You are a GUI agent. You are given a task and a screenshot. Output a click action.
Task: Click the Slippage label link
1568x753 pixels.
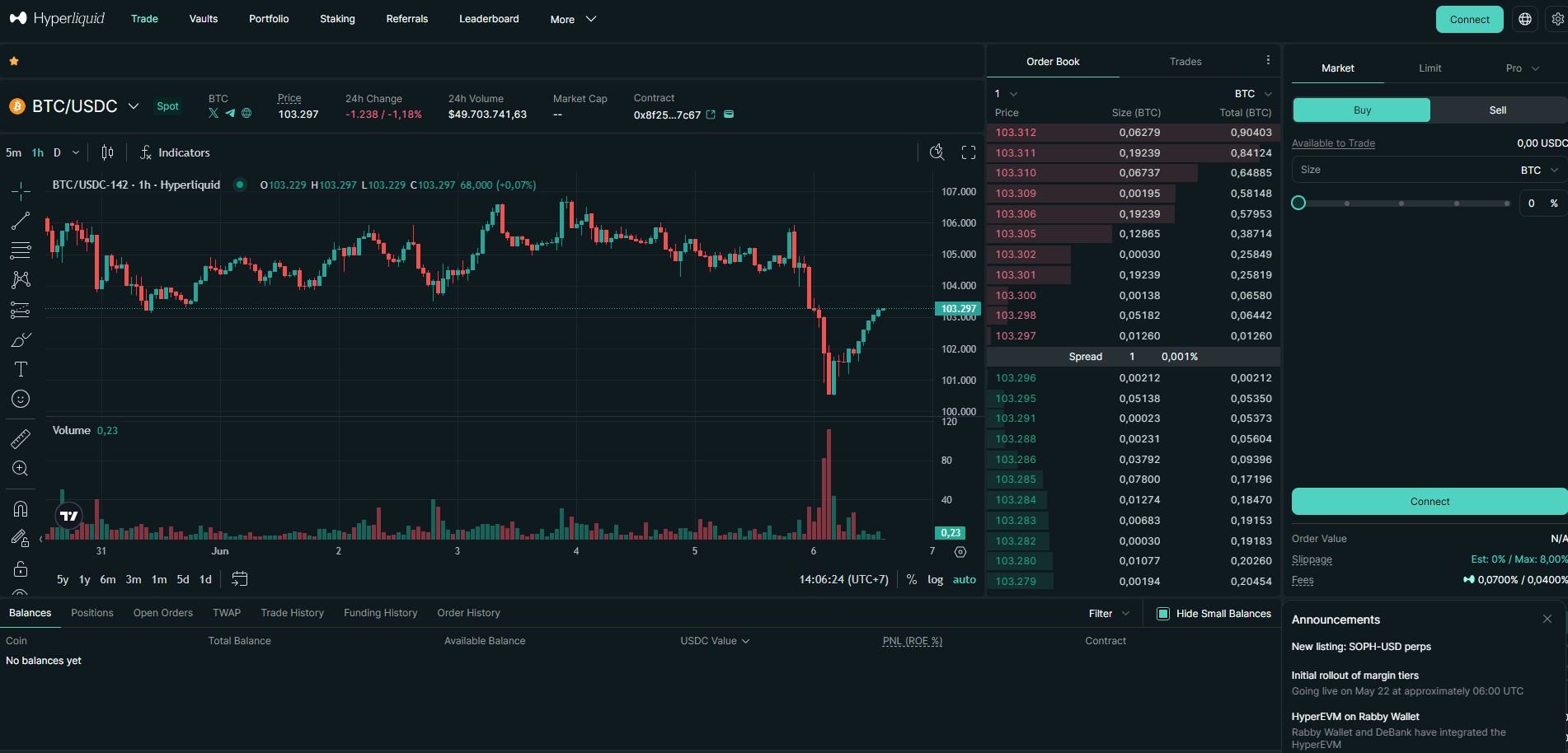(x=1312, y=559)
